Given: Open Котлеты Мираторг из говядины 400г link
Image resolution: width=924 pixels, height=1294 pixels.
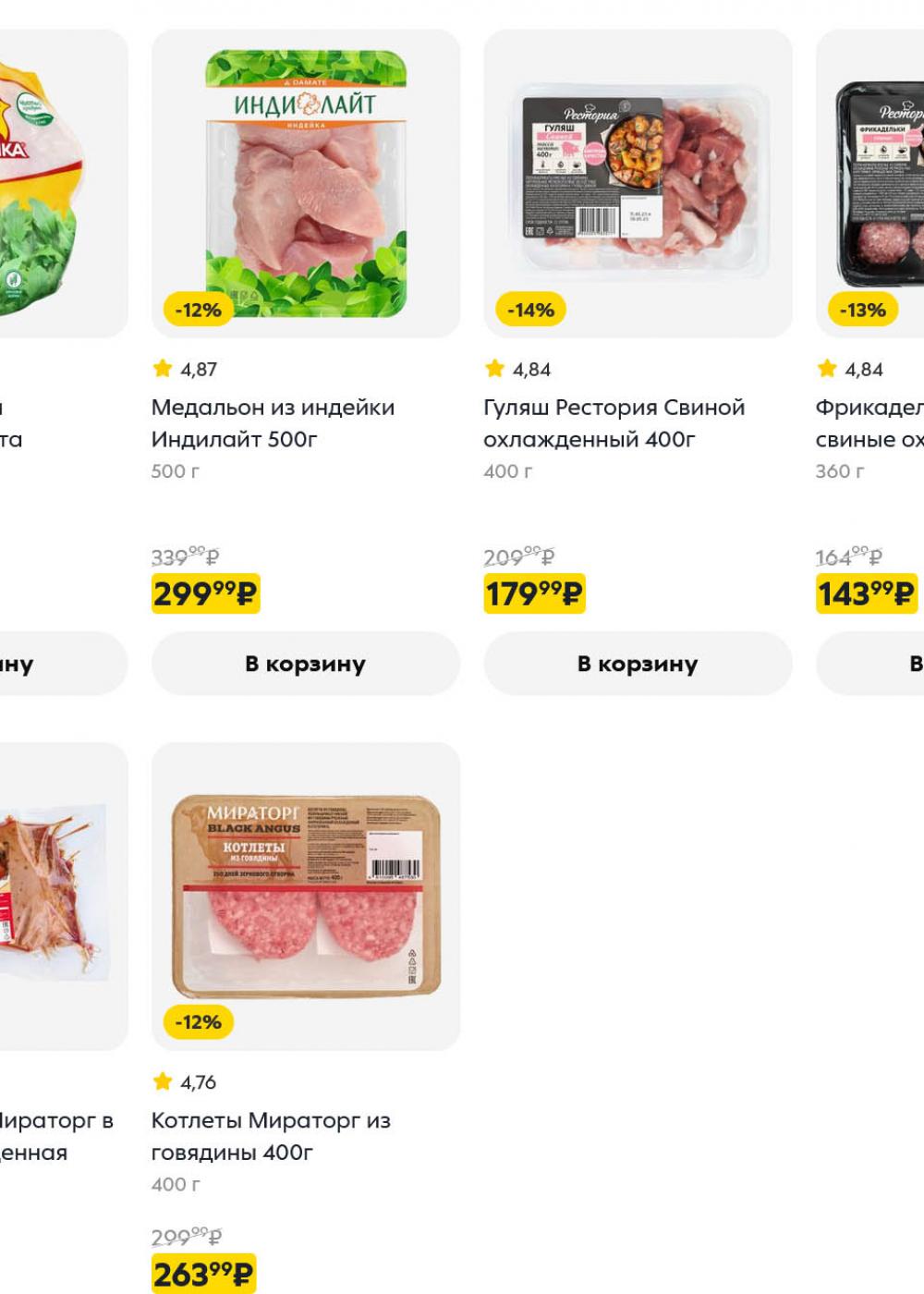Looking at the screenshot, I should coord(271,1136).
